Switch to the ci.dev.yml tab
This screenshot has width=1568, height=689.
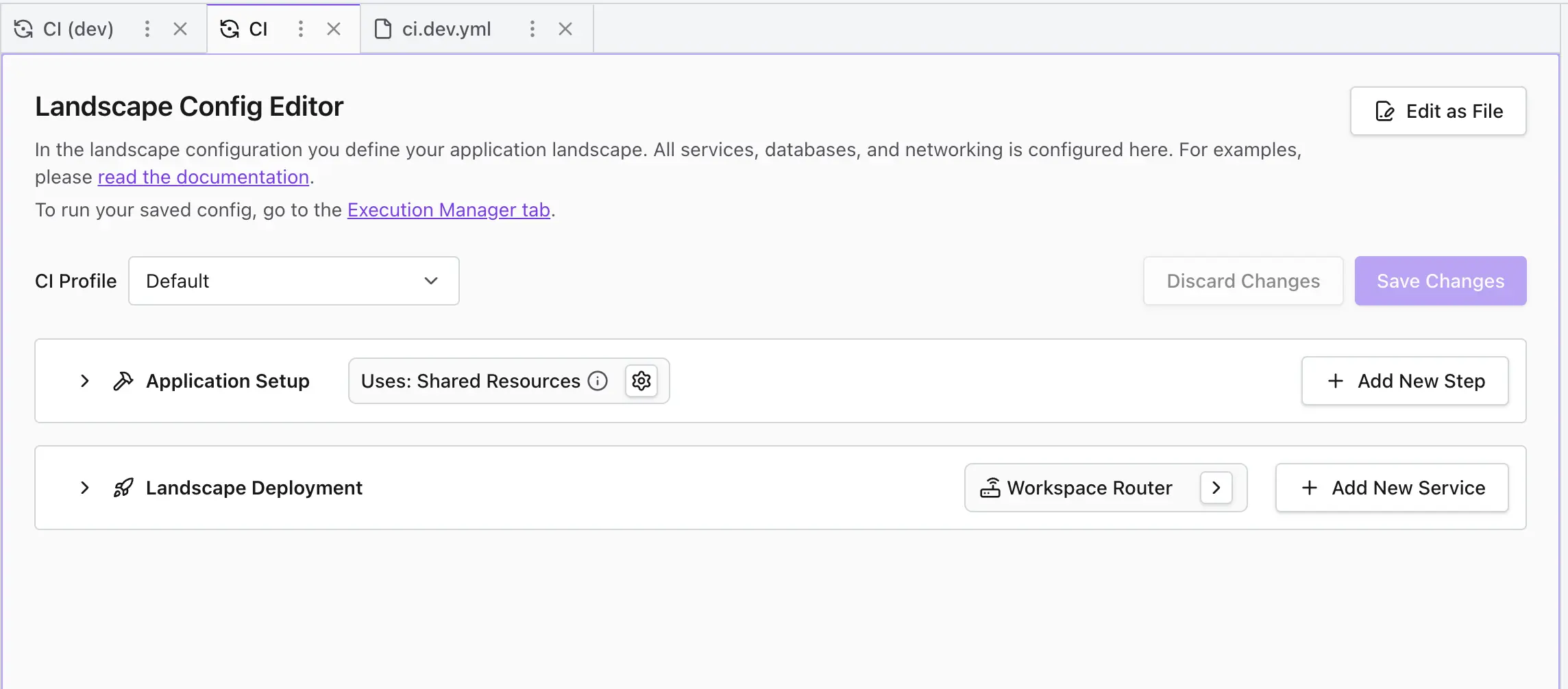point(446,29)
